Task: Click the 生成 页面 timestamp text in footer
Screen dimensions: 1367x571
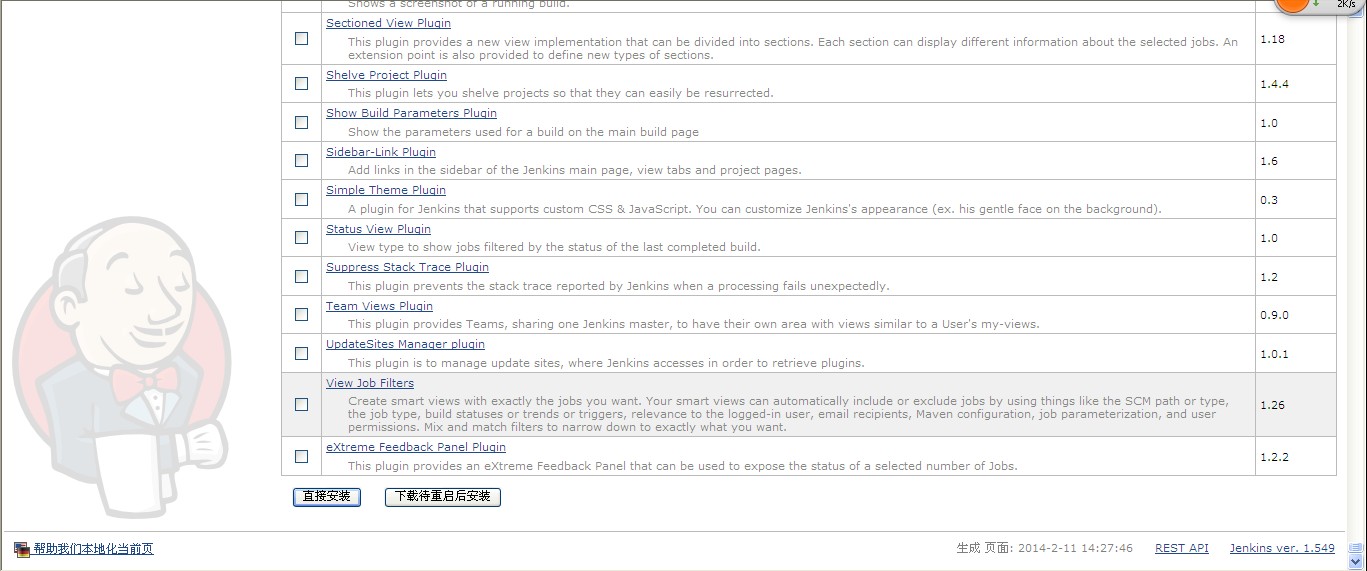Action: coord(1044,548)
